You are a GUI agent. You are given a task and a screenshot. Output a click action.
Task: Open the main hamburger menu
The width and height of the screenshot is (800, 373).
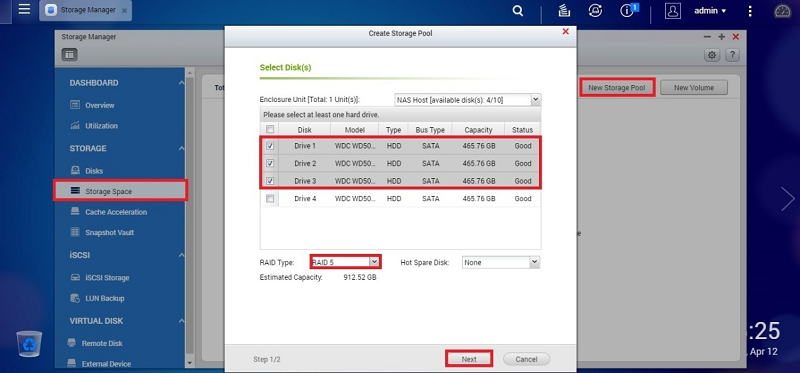[x=24, y=10]
